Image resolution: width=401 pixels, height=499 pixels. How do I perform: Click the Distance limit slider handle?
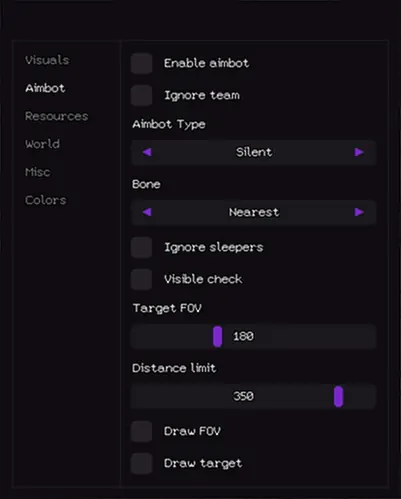click(x=339, y=397)
